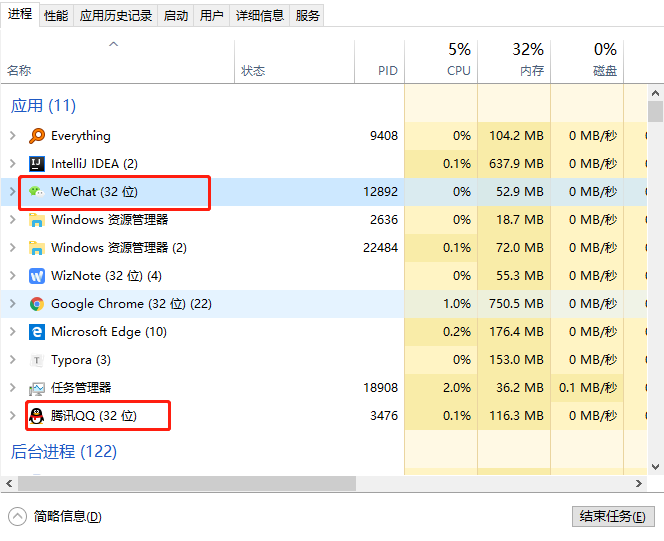Click the Everything search app icon
The height and width of the screenshot is (541, 664).
[x=37, y=136]
